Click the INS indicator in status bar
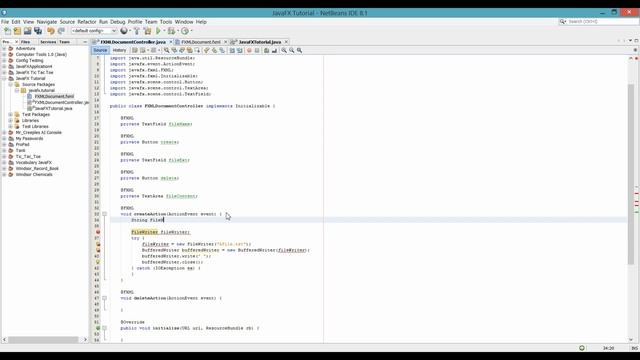This screenshot has width=640, height=360. tap(634, 348)
